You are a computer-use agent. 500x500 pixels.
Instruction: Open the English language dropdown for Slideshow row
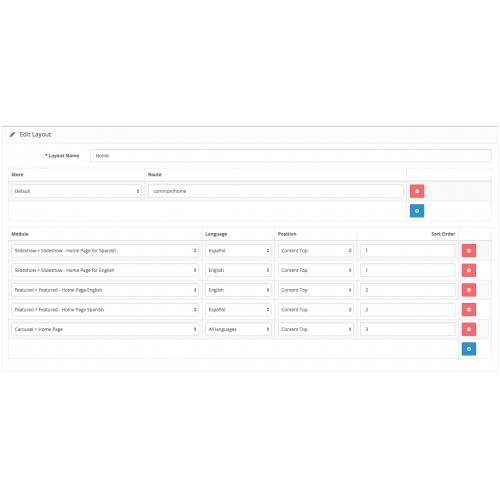click(x=238, y=270)
